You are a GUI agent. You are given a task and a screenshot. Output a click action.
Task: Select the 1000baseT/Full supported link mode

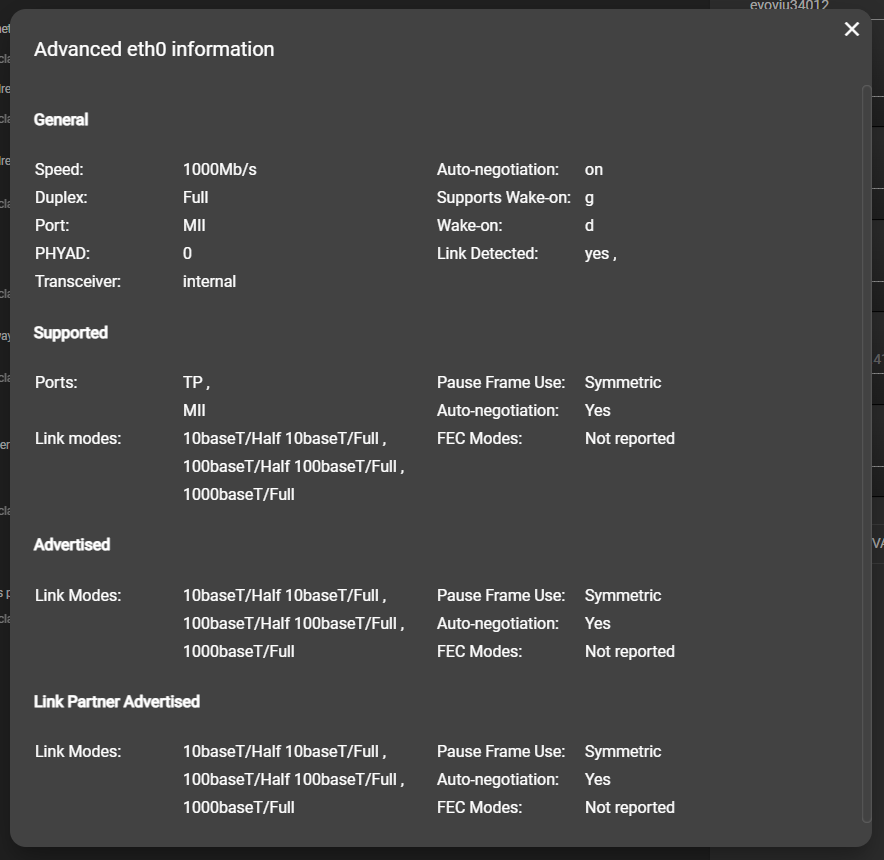[238, 494]
